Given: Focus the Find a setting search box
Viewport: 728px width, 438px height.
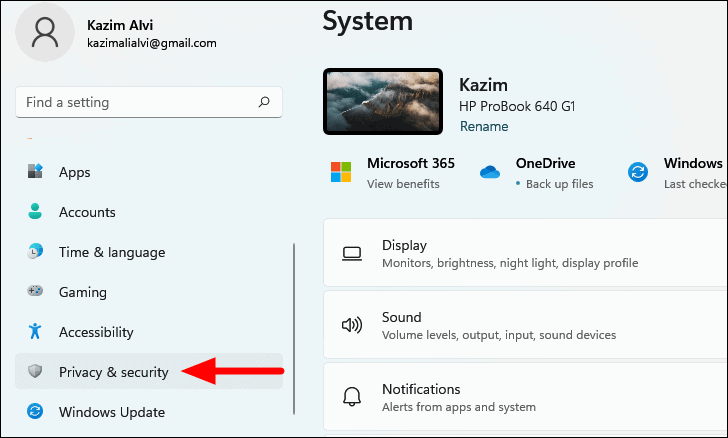Looking at the screenshot, I should point(149,102).
